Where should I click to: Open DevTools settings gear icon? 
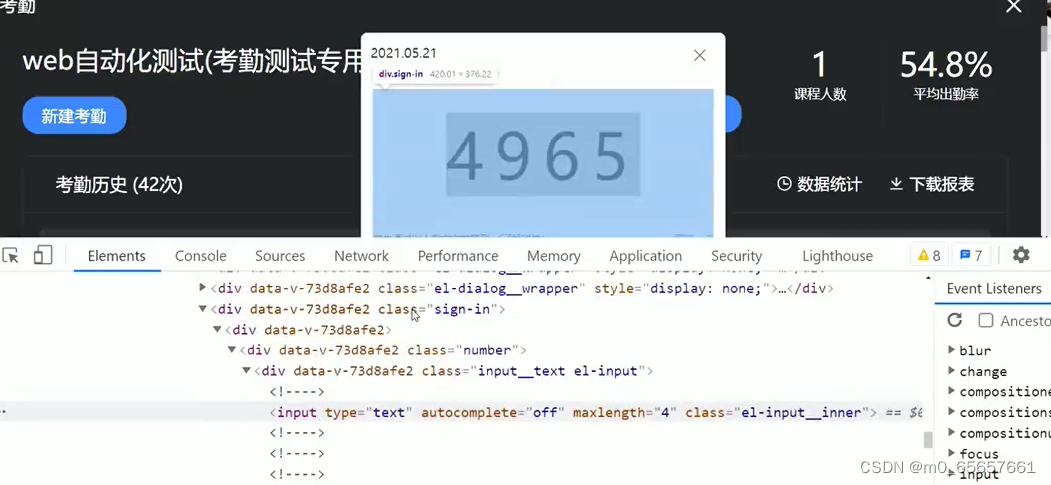point(1021,255)
